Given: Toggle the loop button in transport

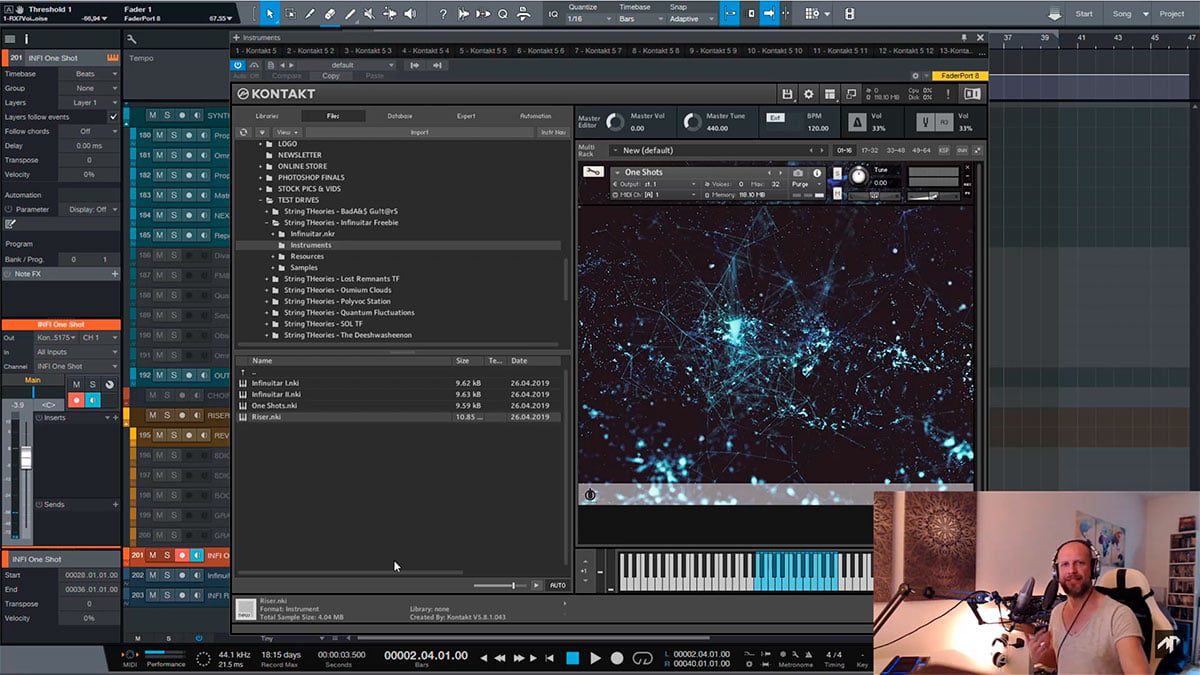Looking at the screenshot, I should click(643, 658).
